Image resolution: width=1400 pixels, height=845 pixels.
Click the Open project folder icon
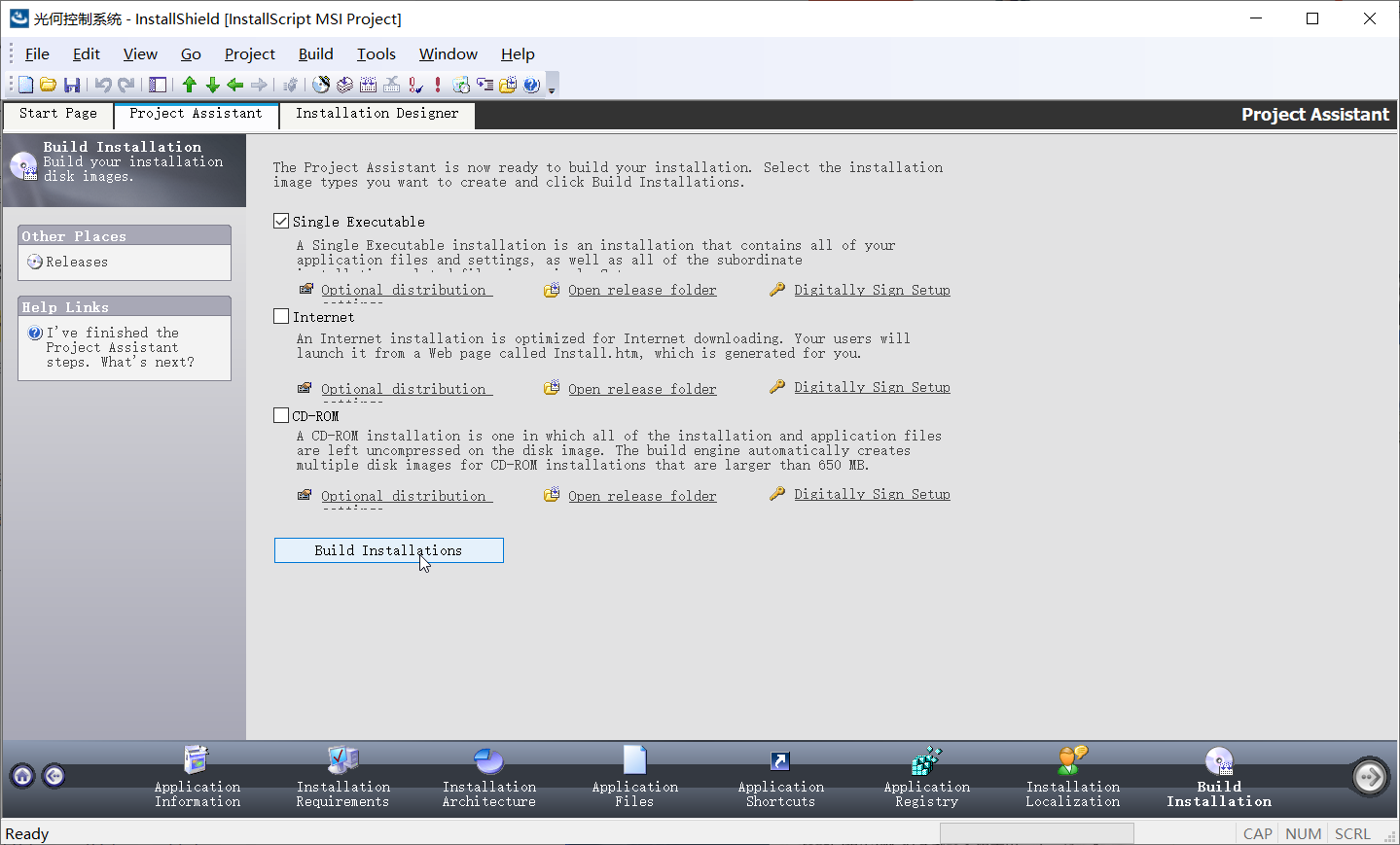point(48,85)
